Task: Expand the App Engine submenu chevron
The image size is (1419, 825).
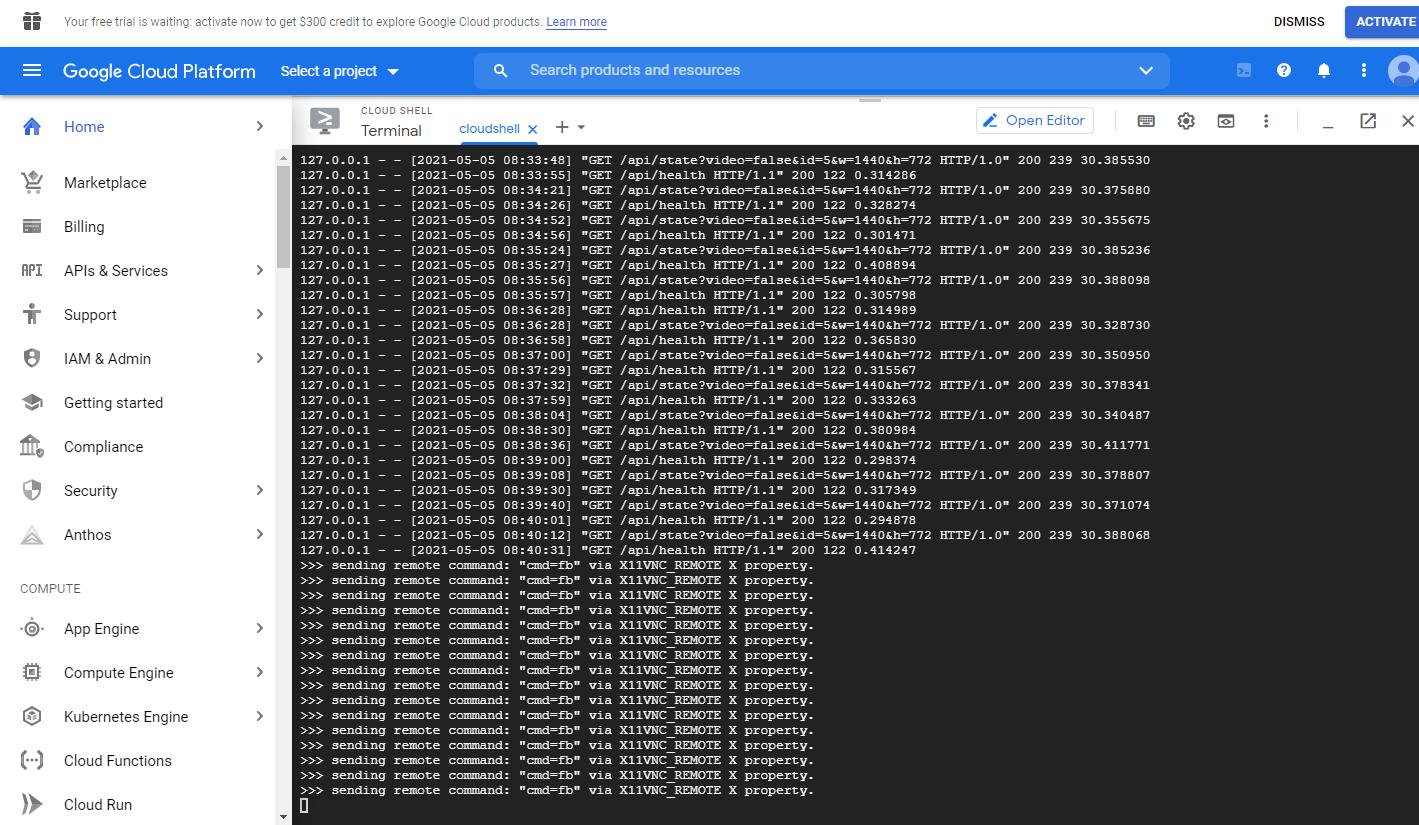Action: click(260, 629)
